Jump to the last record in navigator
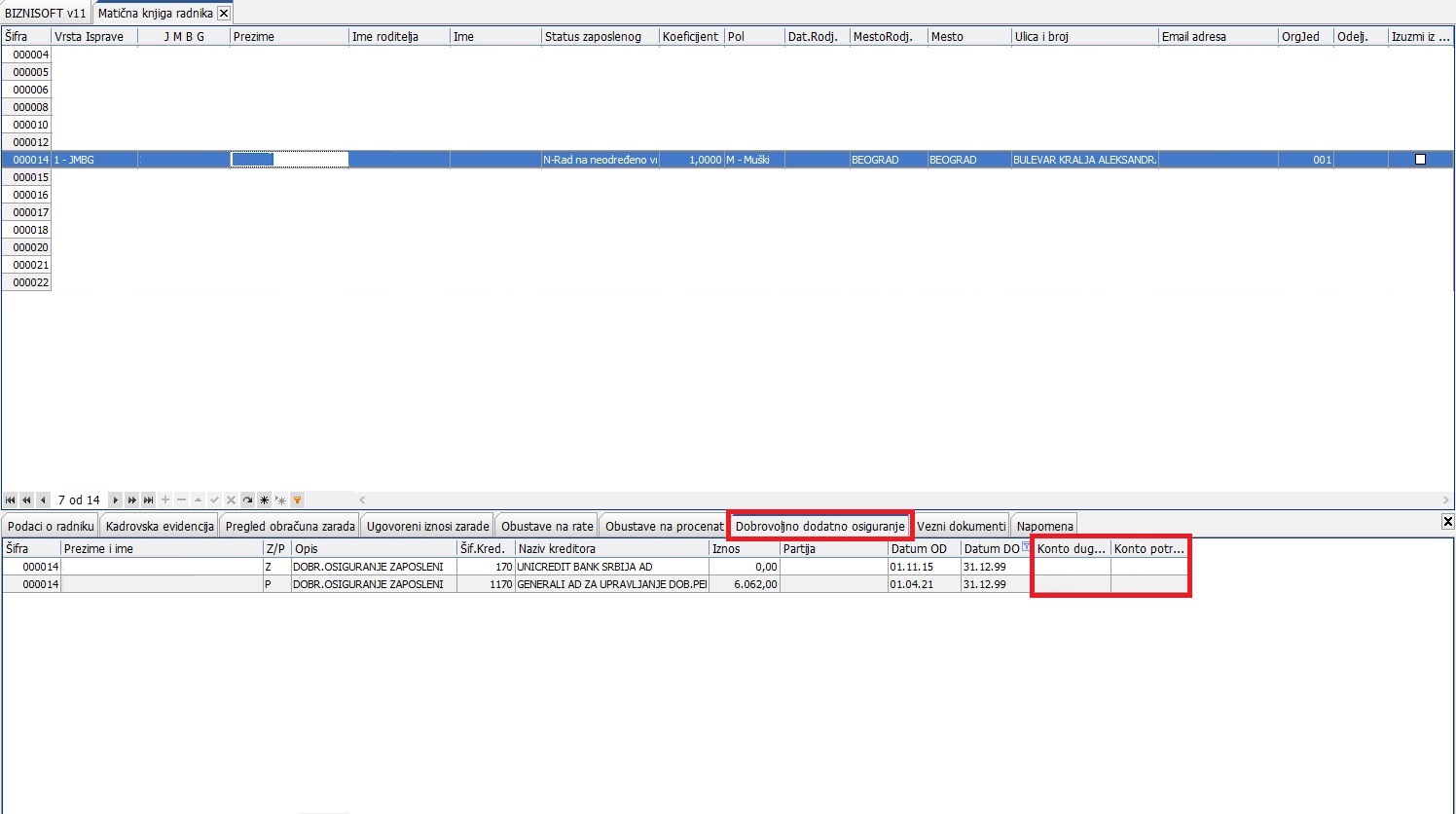Viewport: 1456px width, 814px height. (148, 499)
